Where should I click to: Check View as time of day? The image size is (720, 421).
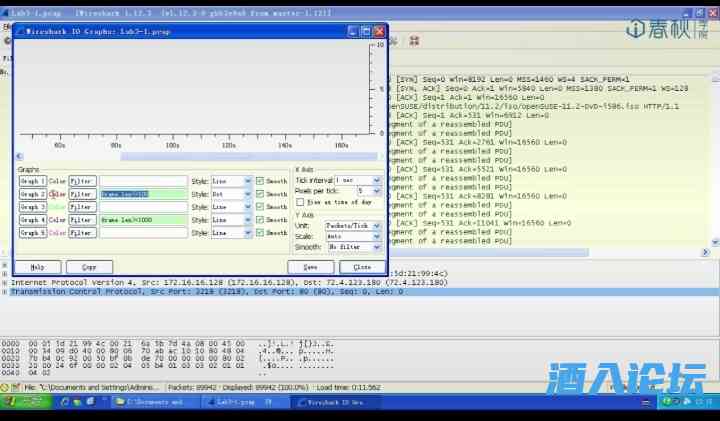301,202
